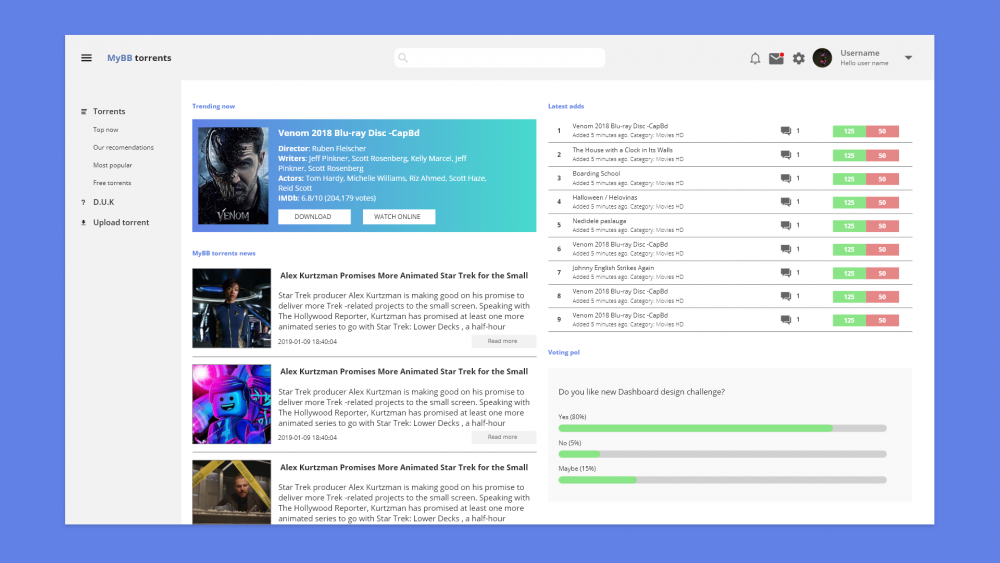The height and width of the screenshot is (563, 1000).
Task: Click comments icon on Halloween / Helovinas row
Action: [x=786, y=202]
